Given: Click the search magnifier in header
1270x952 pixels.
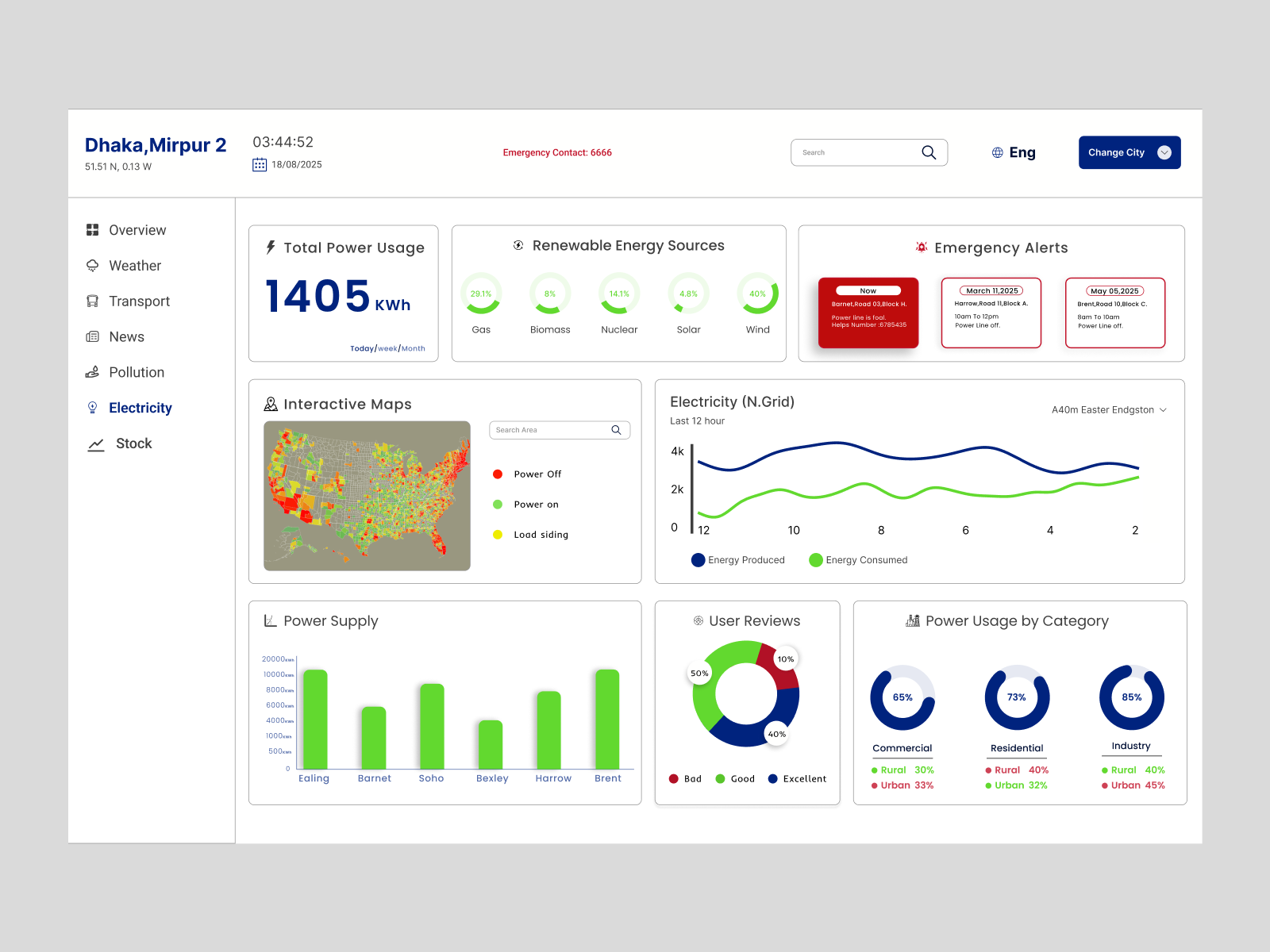Looking at the screenshot, I should click(929, 152).
